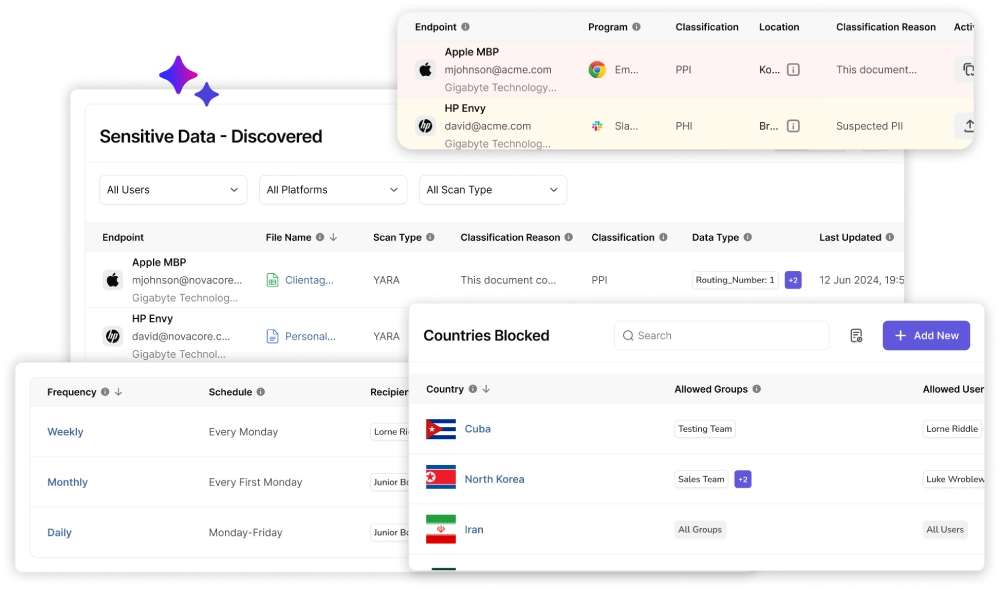Click the spreadsheet file icon for Clientag...
Image resolution: width=1000 pixels, height=589 pixels.
pyautogui.click(x=272, y=281)
